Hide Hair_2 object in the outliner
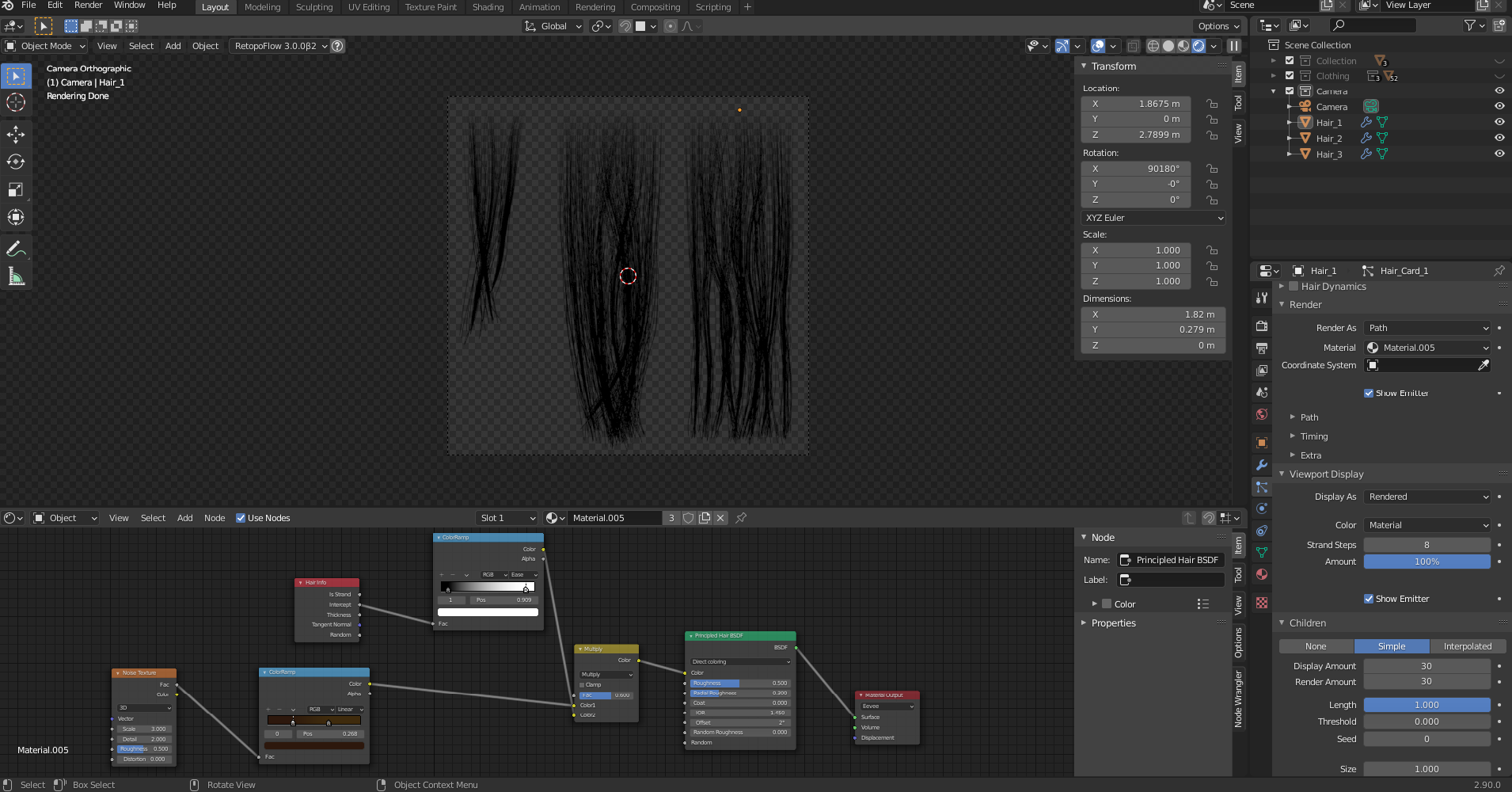The height and width of the screenshot is (792, 1512). 1499,138
